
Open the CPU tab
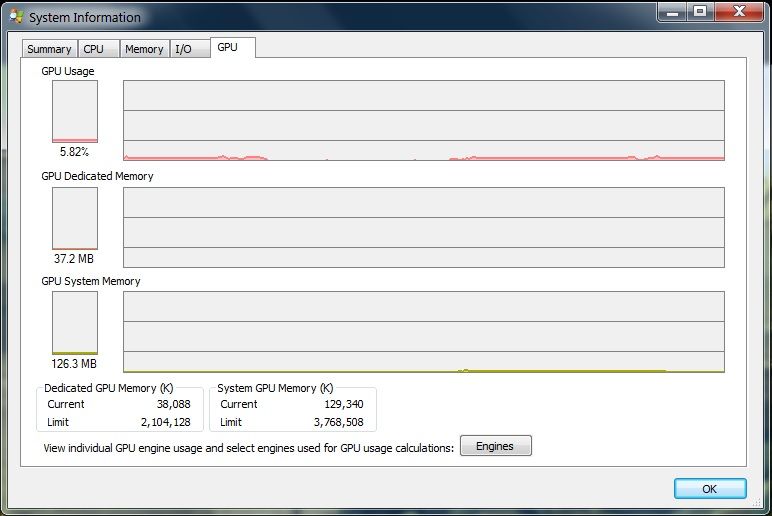(98, 49)
